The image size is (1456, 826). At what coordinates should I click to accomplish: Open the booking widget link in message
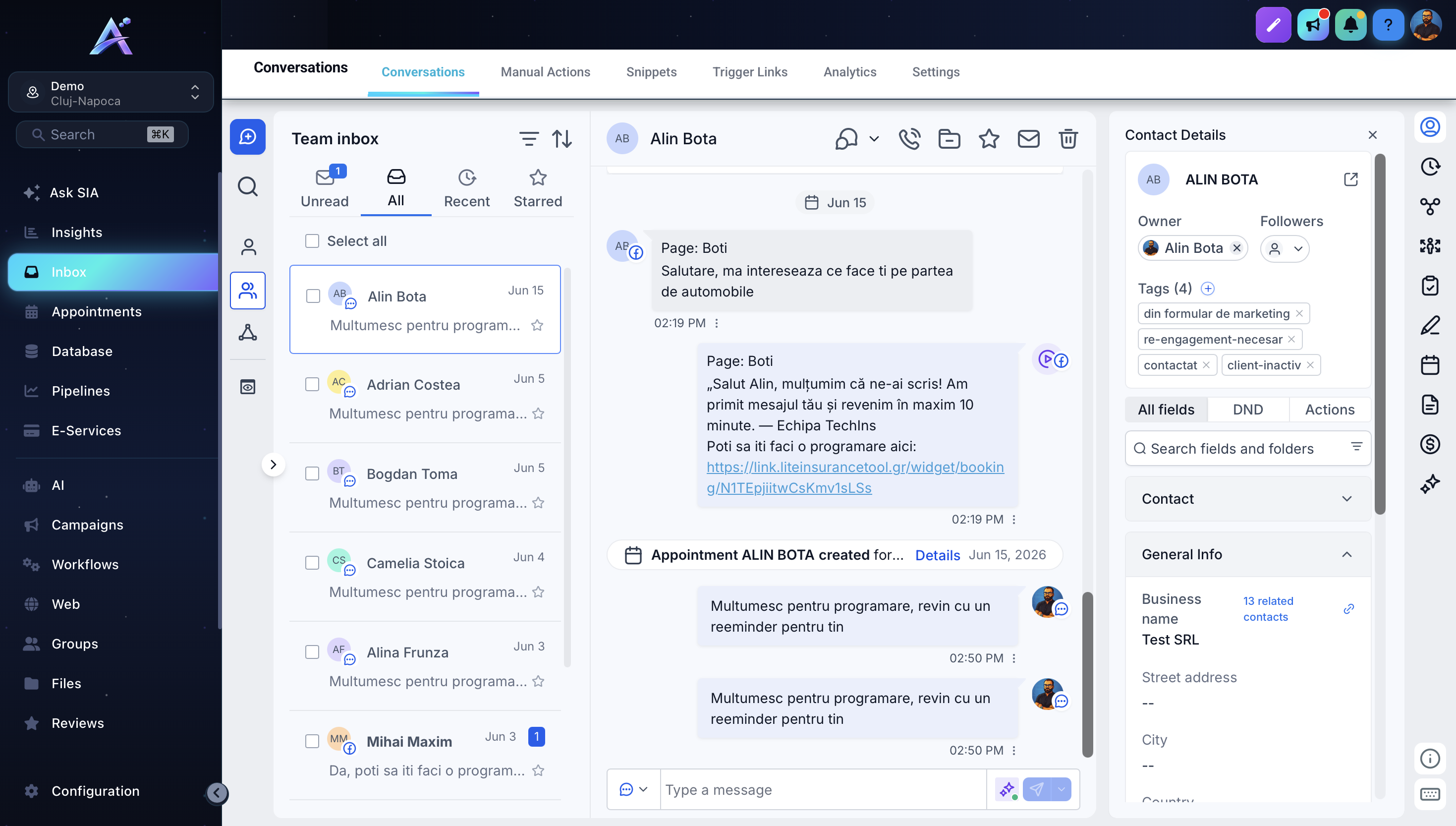(855, 477)
